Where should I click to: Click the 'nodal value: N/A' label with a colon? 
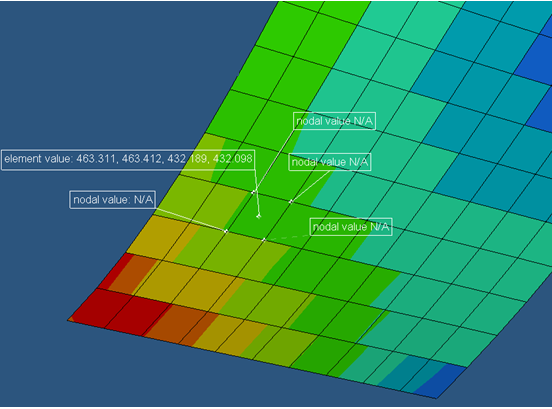click(x=113, y=200)
